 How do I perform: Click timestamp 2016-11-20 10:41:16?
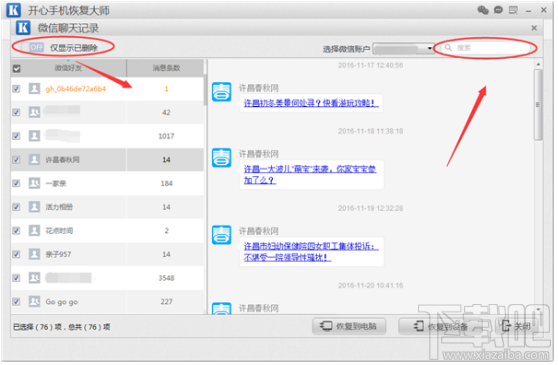pyautogui.click(x=370, y=285)
